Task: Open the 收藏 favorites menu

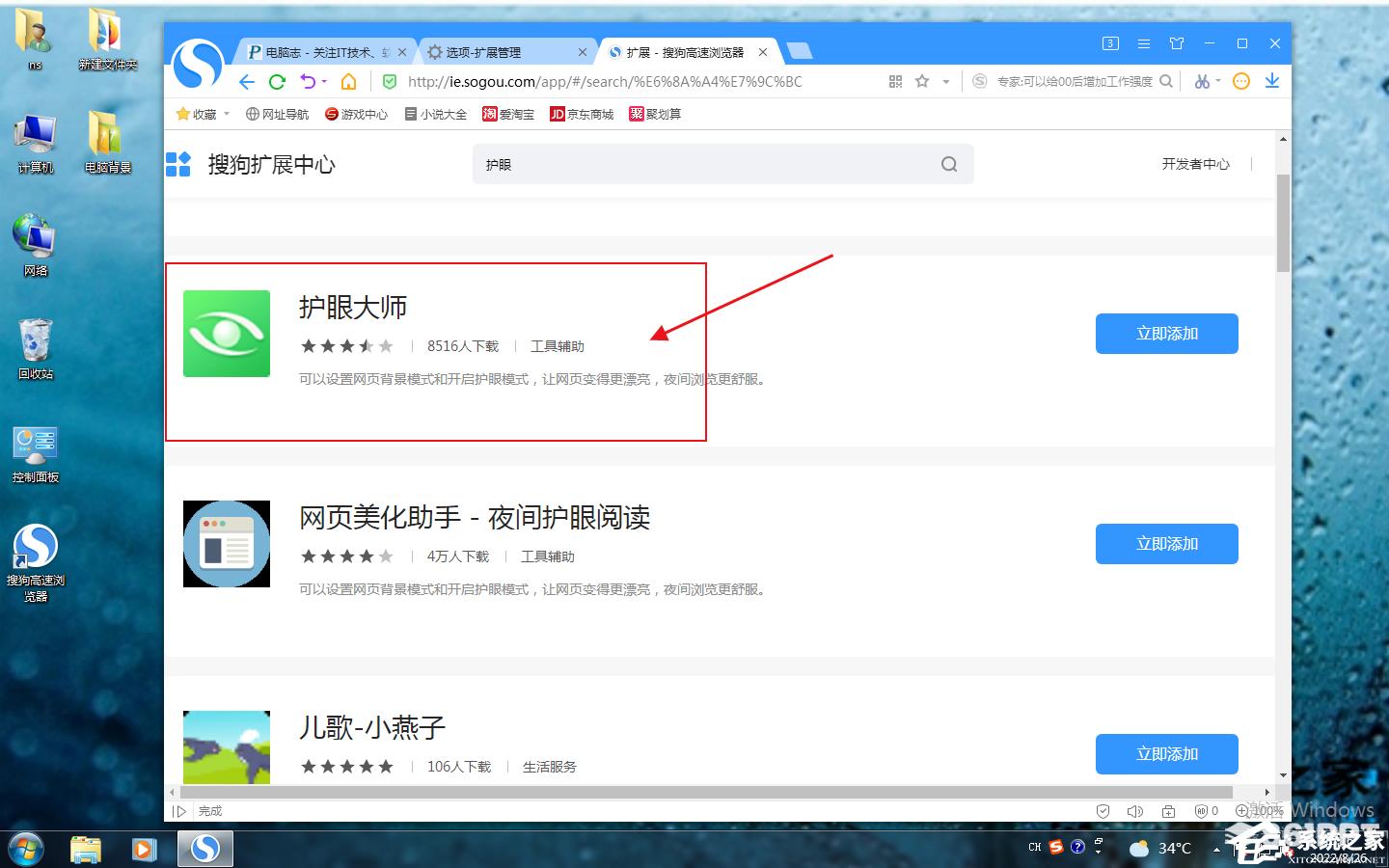Action: pyautogui.click(x=204, y=114)
